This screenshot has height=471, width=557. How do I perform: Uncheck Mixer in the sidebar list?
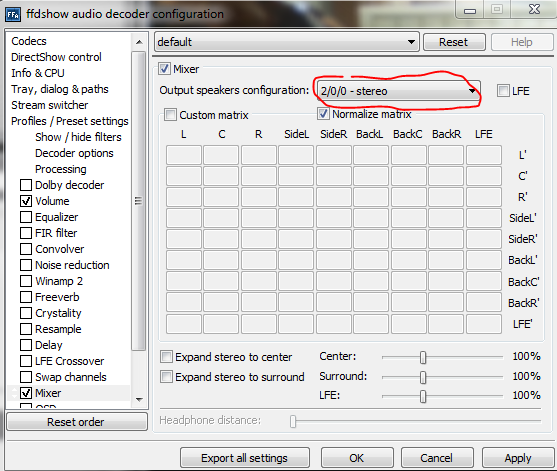pyautogui.click(x=26, y=393)
